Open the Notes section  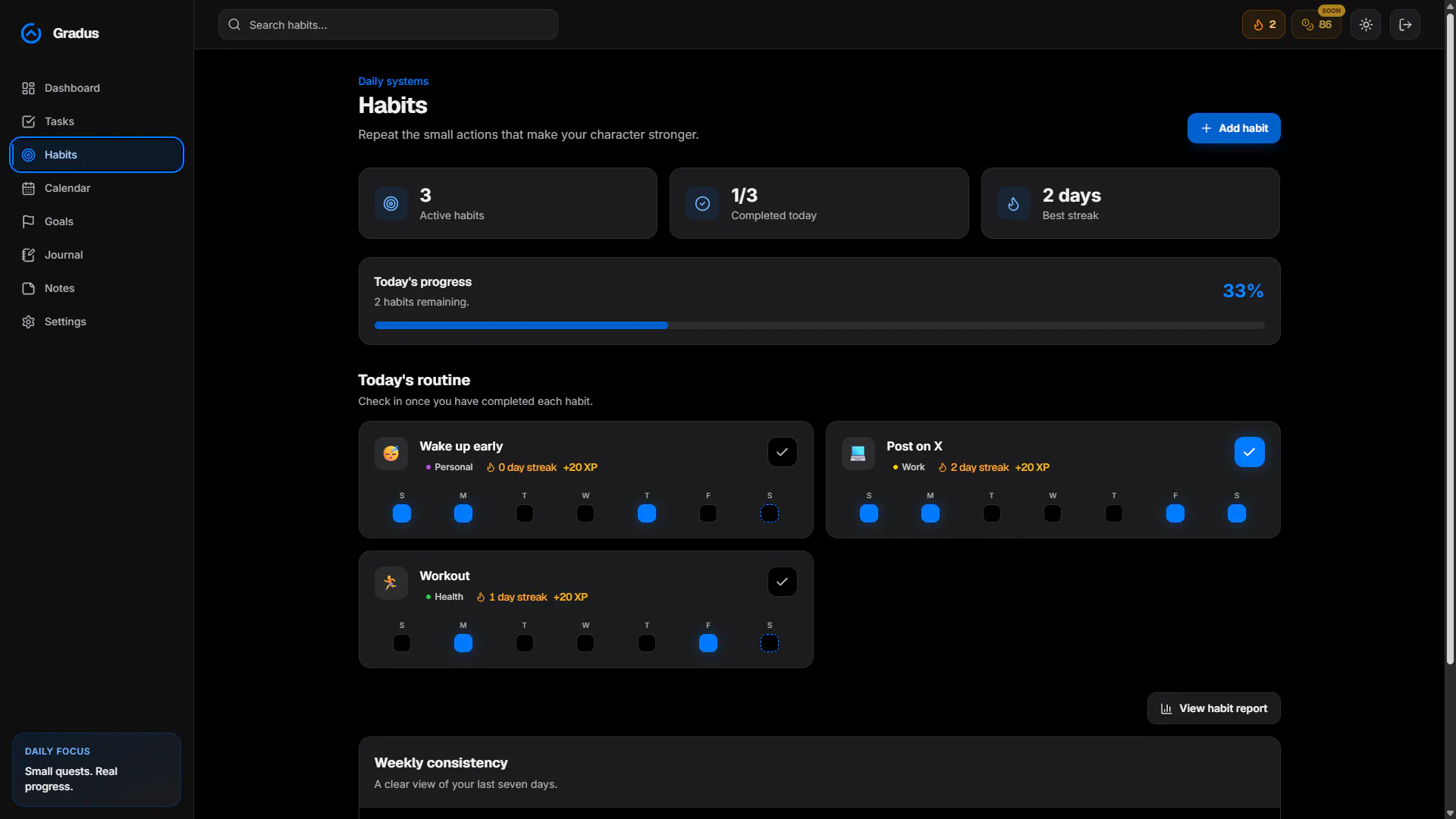coord(96,288)
